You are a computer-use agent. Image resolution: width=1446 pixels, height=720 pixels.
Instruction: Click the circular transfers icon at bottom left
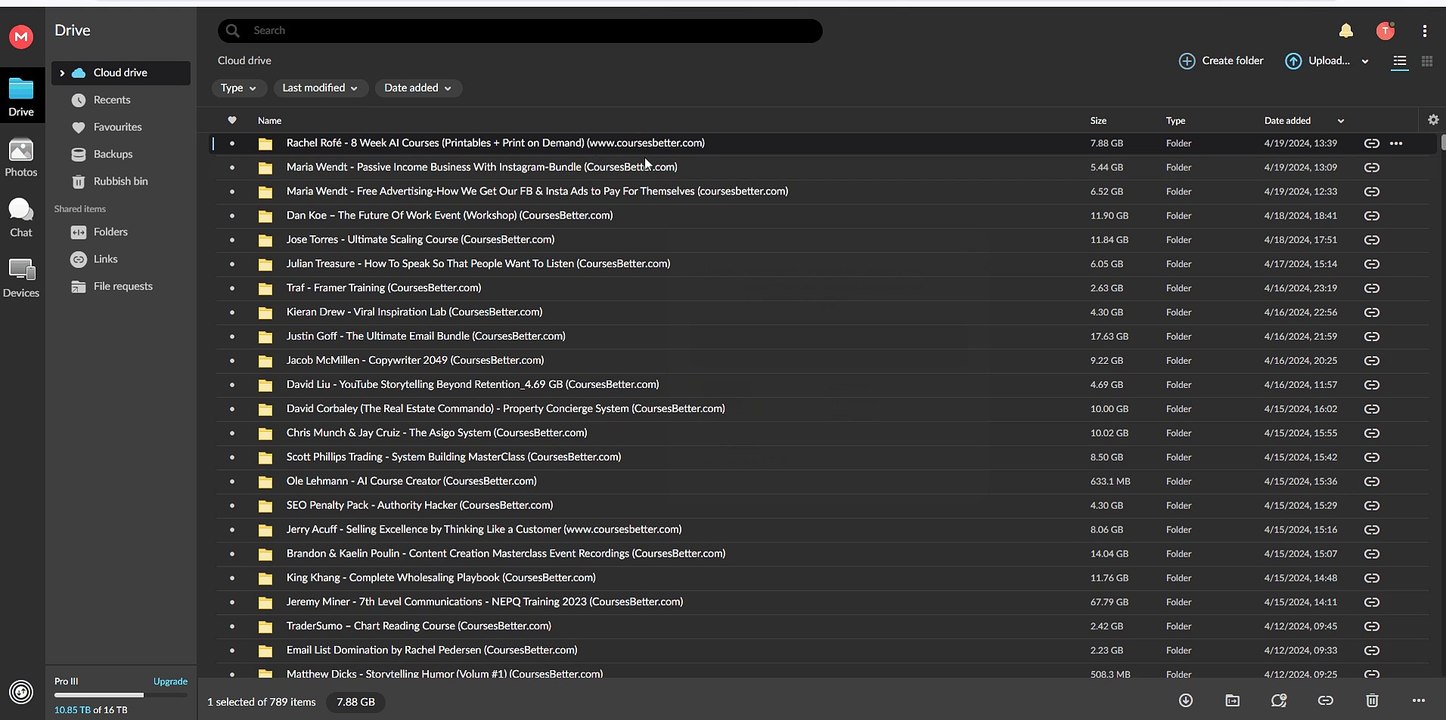coord(20,691)
